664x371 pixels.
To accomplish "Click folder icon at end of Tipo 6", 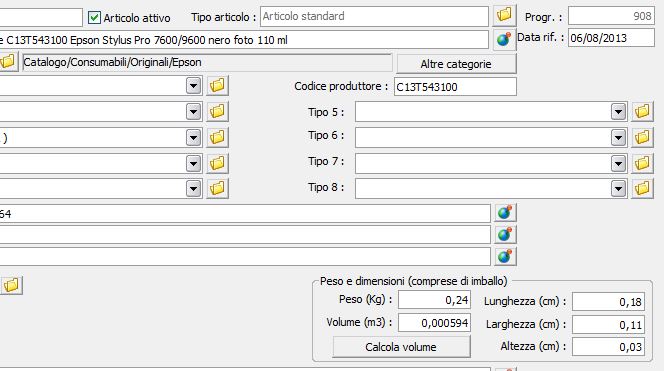I will click(642, 137).
